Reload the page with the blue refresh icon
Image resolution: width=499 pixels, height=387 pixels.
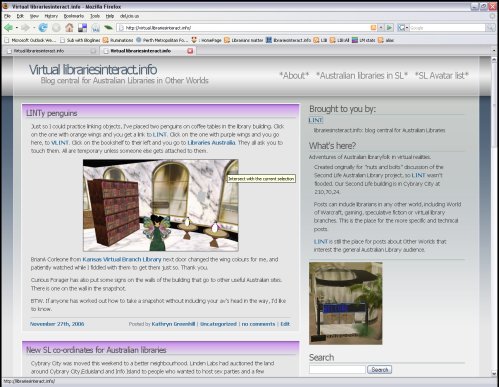click(x=43, y=28)
